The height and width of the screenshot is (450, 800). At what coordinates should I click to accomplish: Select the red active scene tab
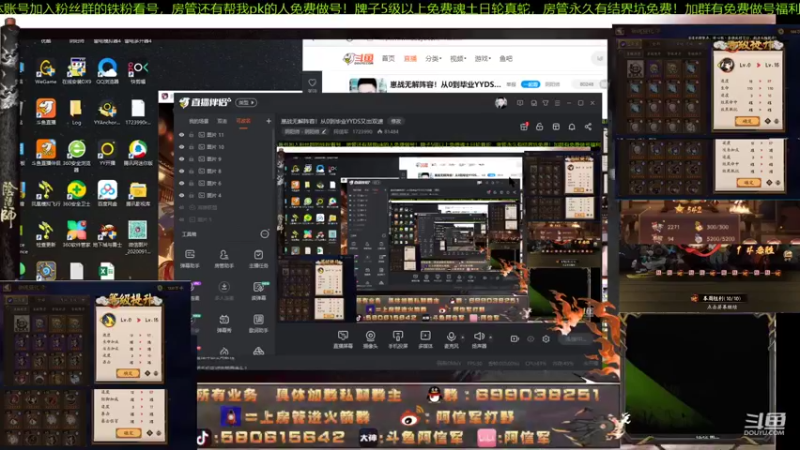243,121
